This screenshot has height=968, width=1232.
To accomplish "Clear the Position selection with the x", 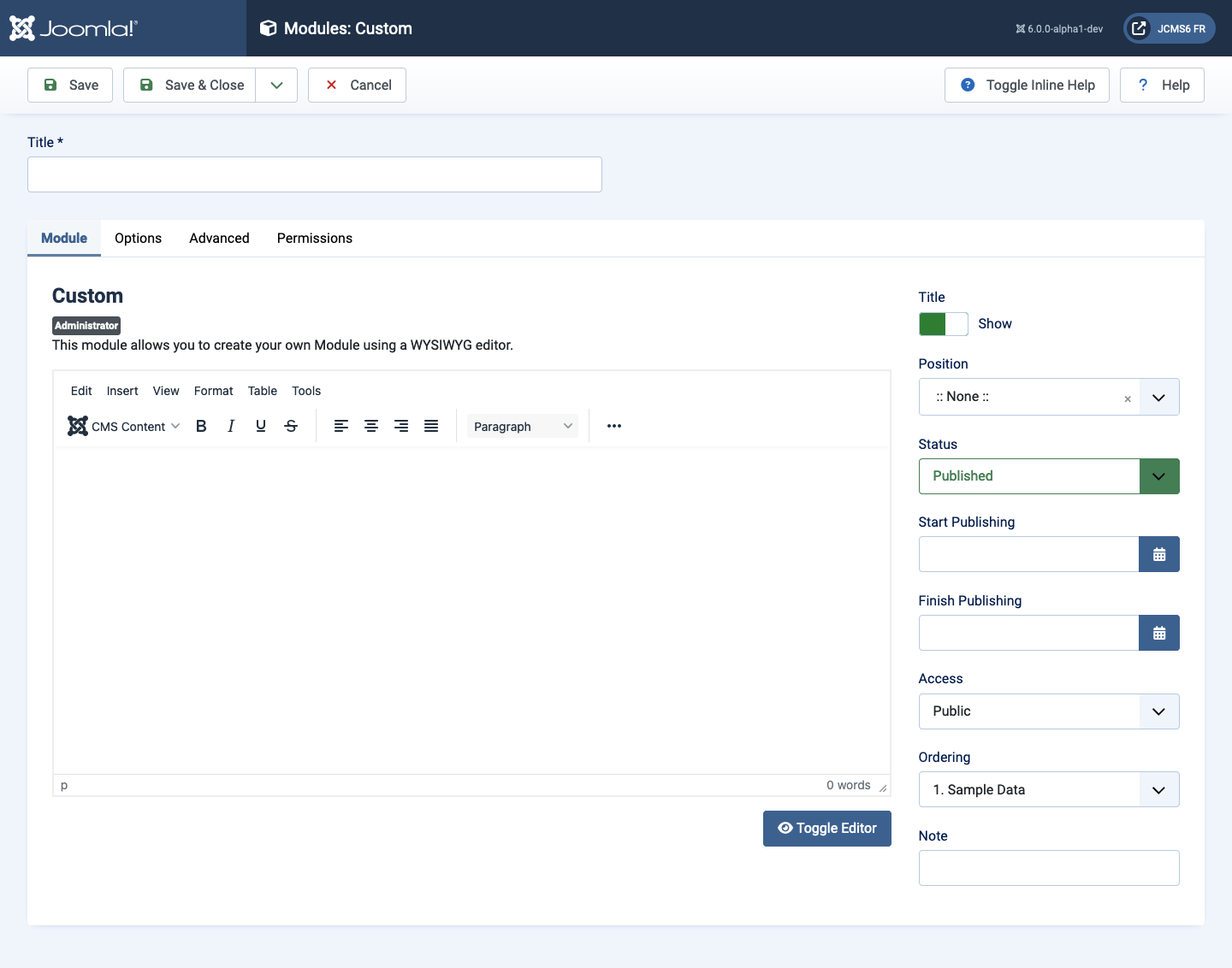I will coord(1128,398).
